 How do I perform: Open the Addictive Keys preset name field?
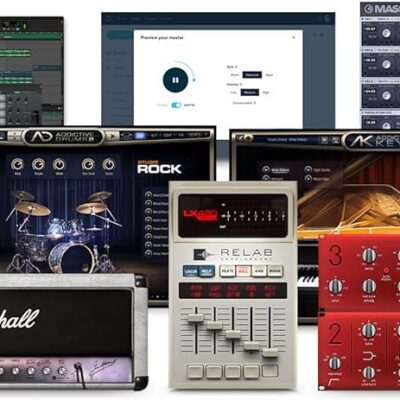pos(287,139)
